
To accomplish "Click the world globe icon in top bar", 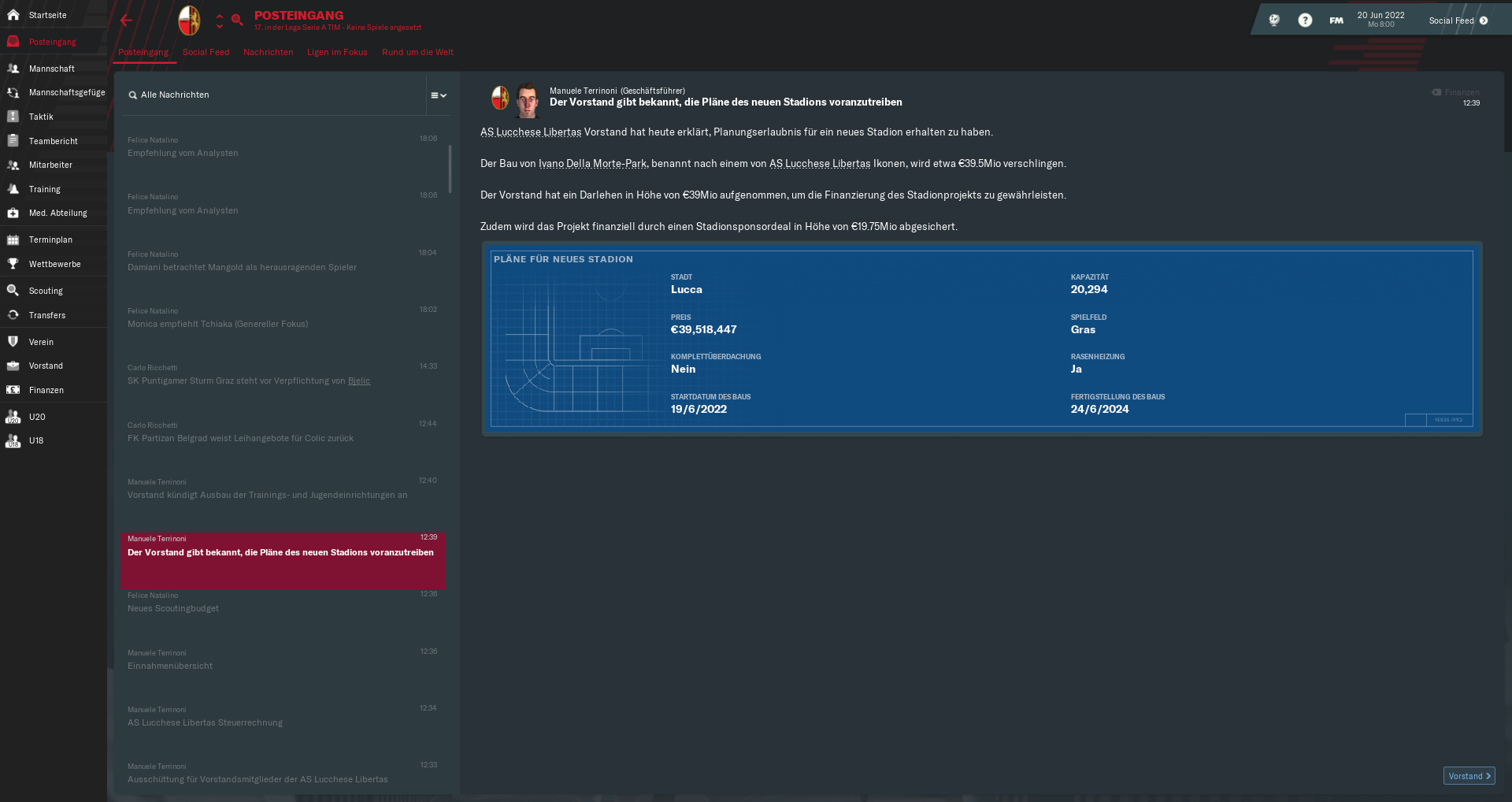I will 1274,20.
